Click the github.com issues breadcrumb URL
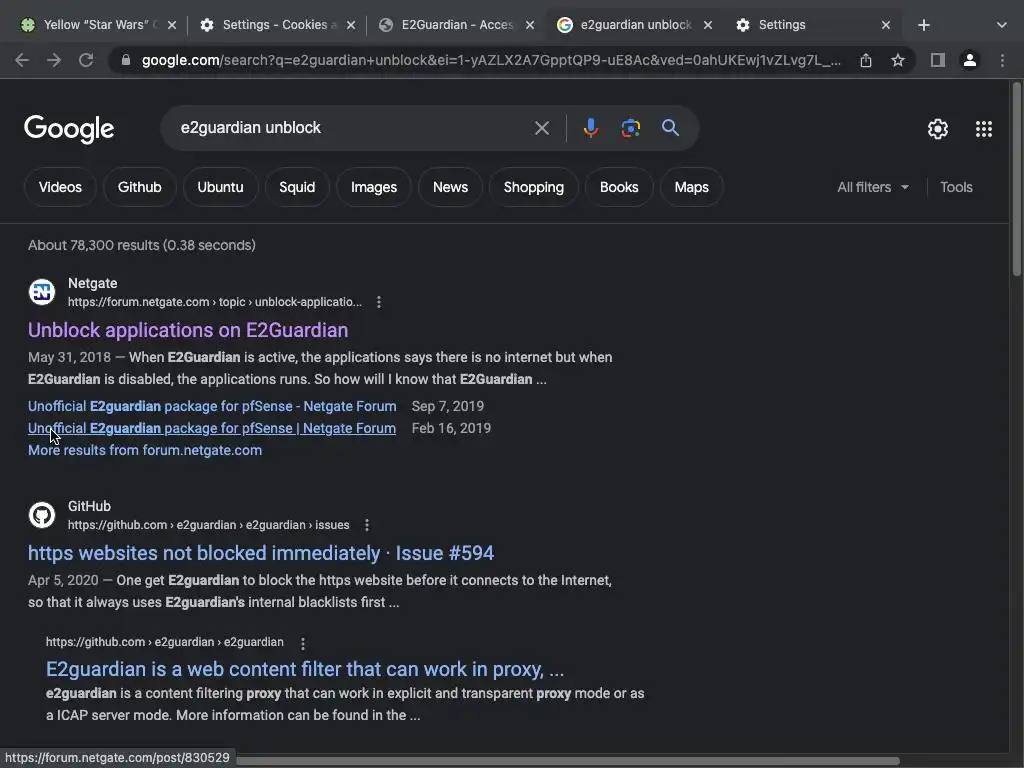The width and height of the screenshot is (1024, 768). 208,525
